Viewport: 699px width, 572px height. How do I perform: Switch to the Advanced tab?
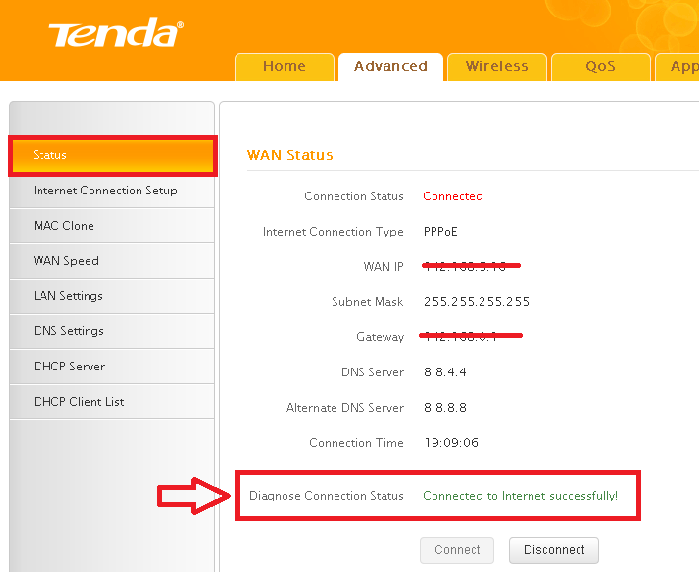[x=391, y=67]
